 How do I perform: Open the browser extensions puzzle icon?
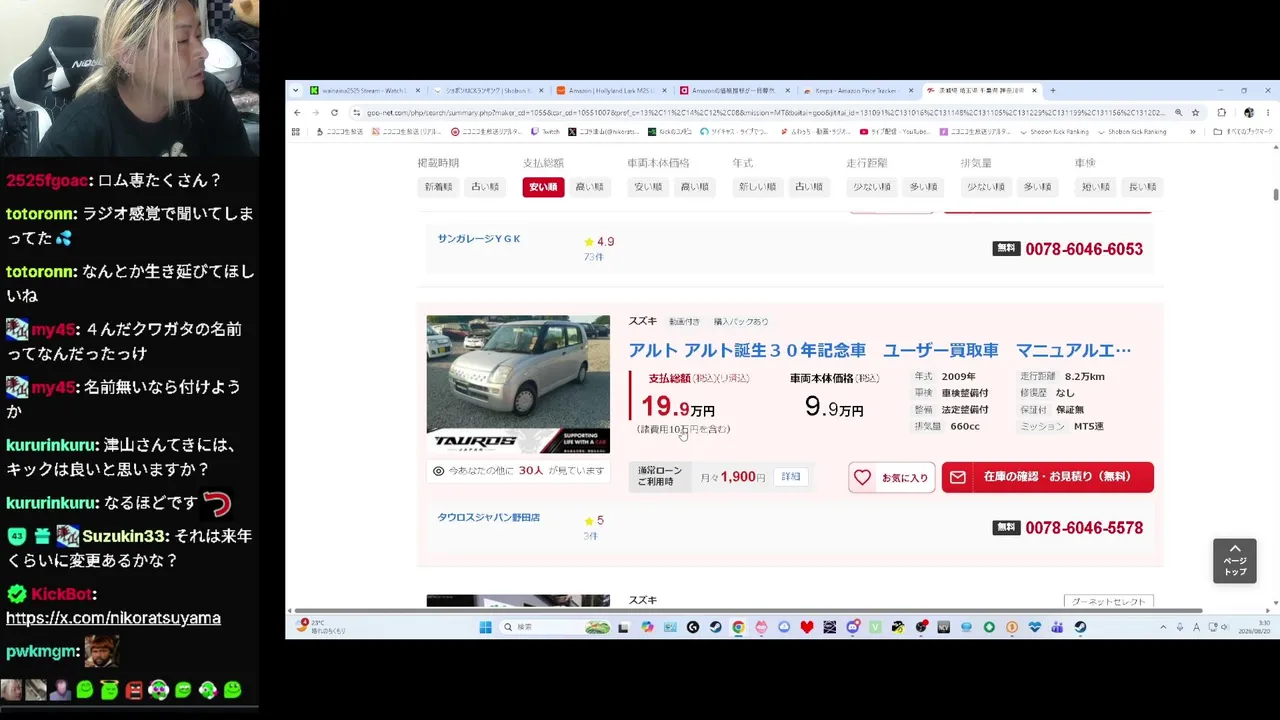[x=1221, y=113]
